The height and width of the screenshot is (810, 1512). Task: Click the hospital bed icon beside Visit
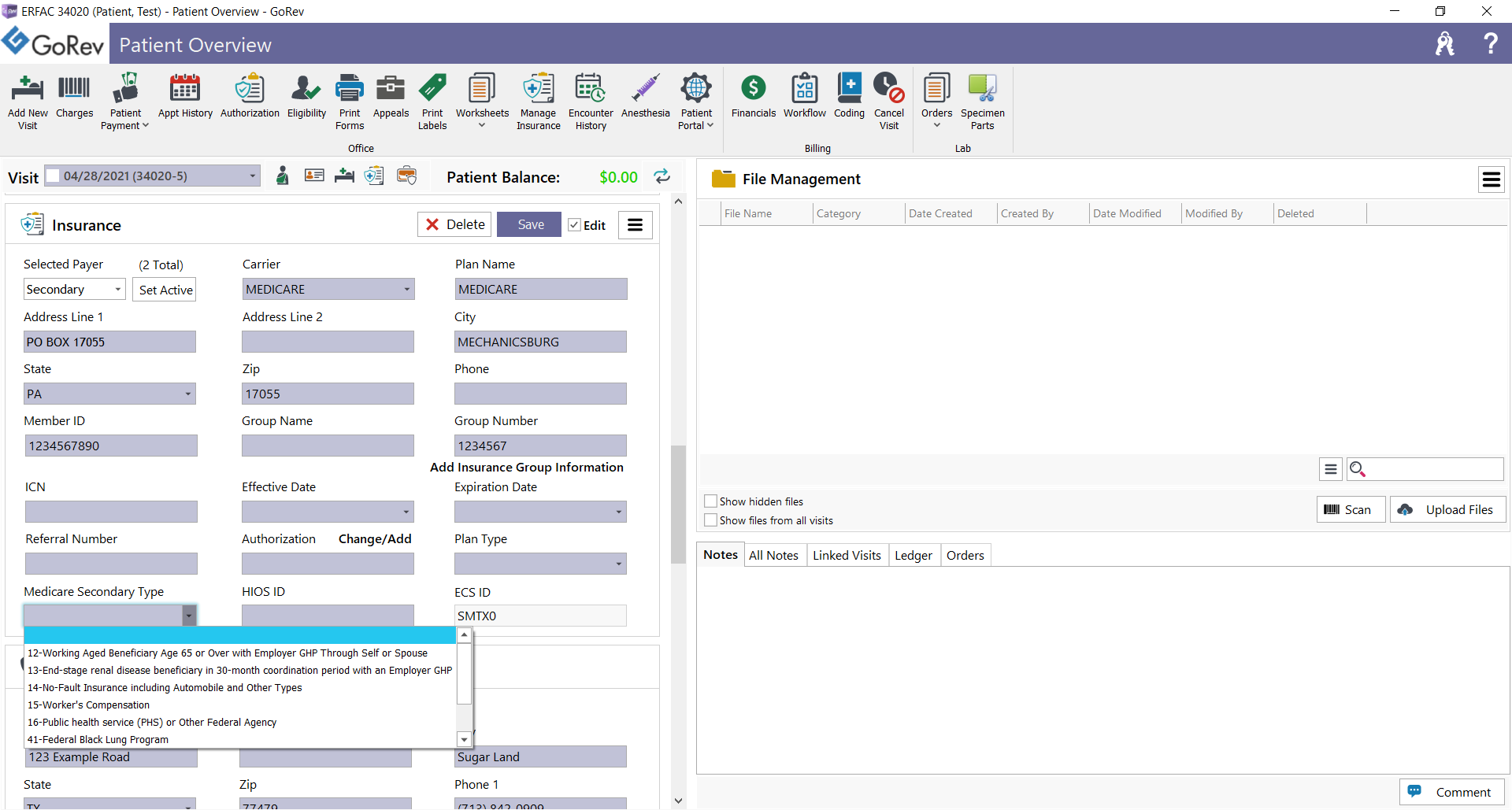(x=344, y=176)
